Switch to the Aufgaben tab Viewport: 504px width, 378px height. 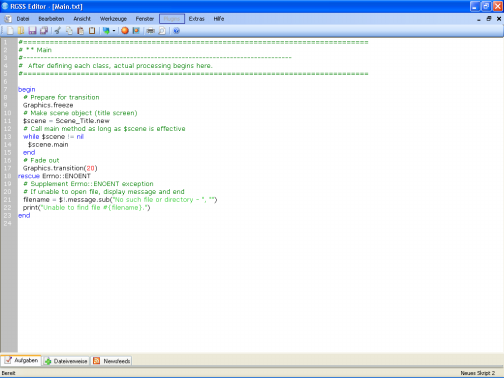(21, 360)
